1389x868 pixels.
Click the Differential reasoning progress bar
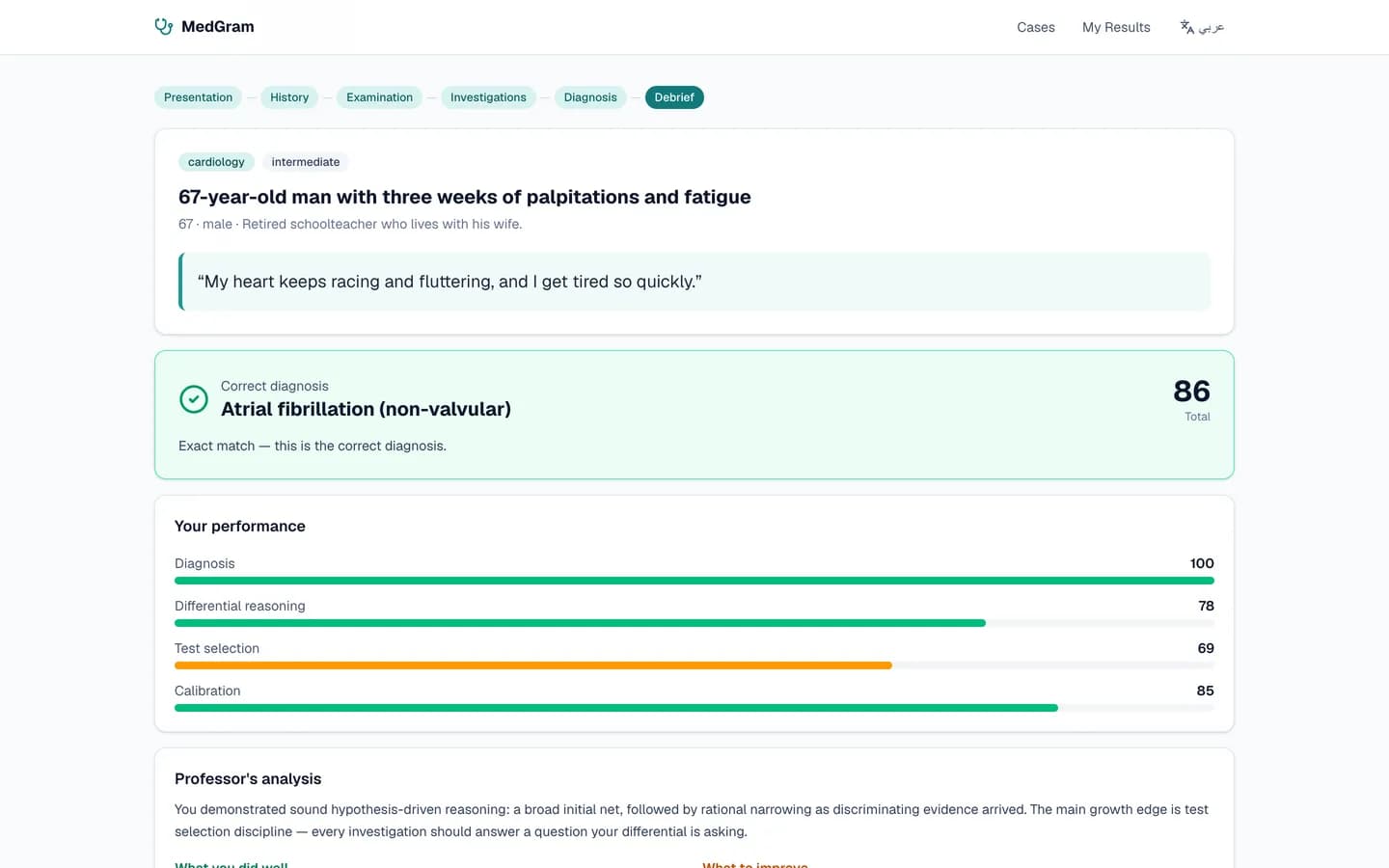click(x=694, y=623)
